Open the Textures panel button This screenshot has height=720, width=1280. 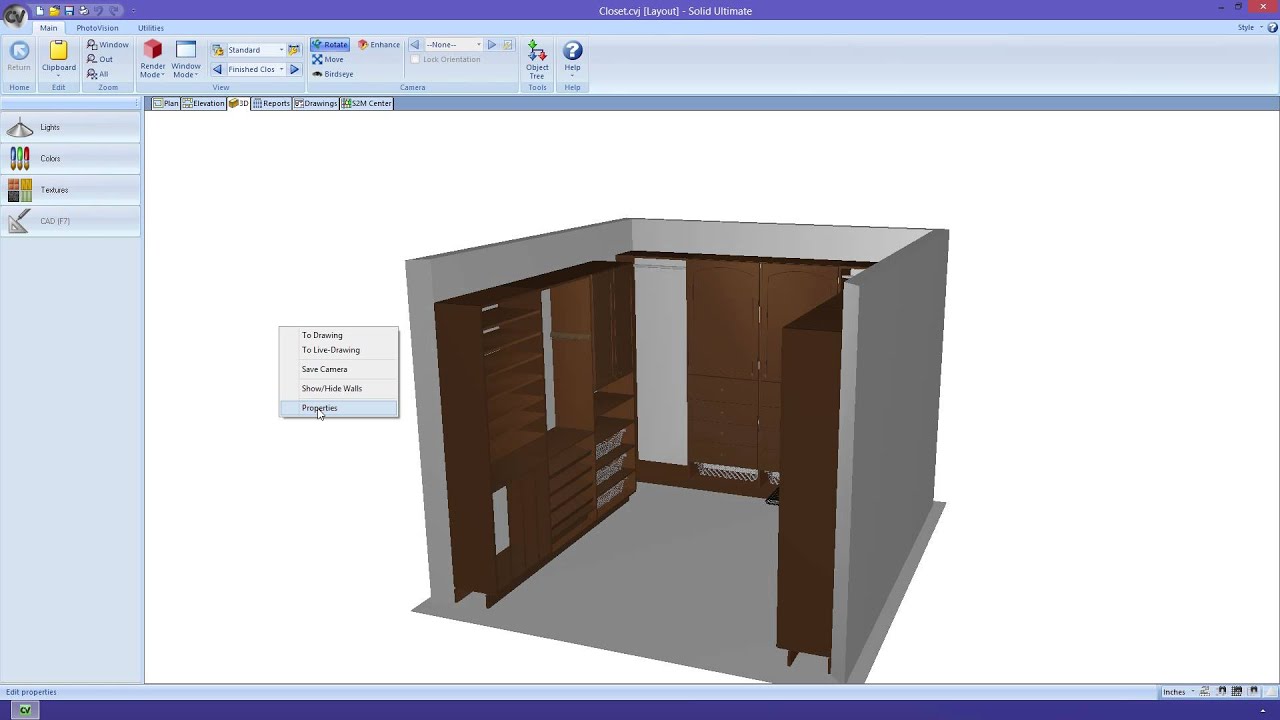tap(70, 190)
